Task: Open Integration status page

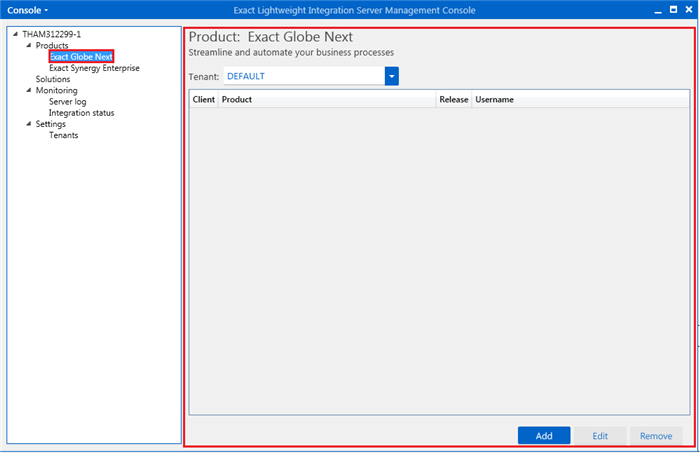Action: (81, 113)
